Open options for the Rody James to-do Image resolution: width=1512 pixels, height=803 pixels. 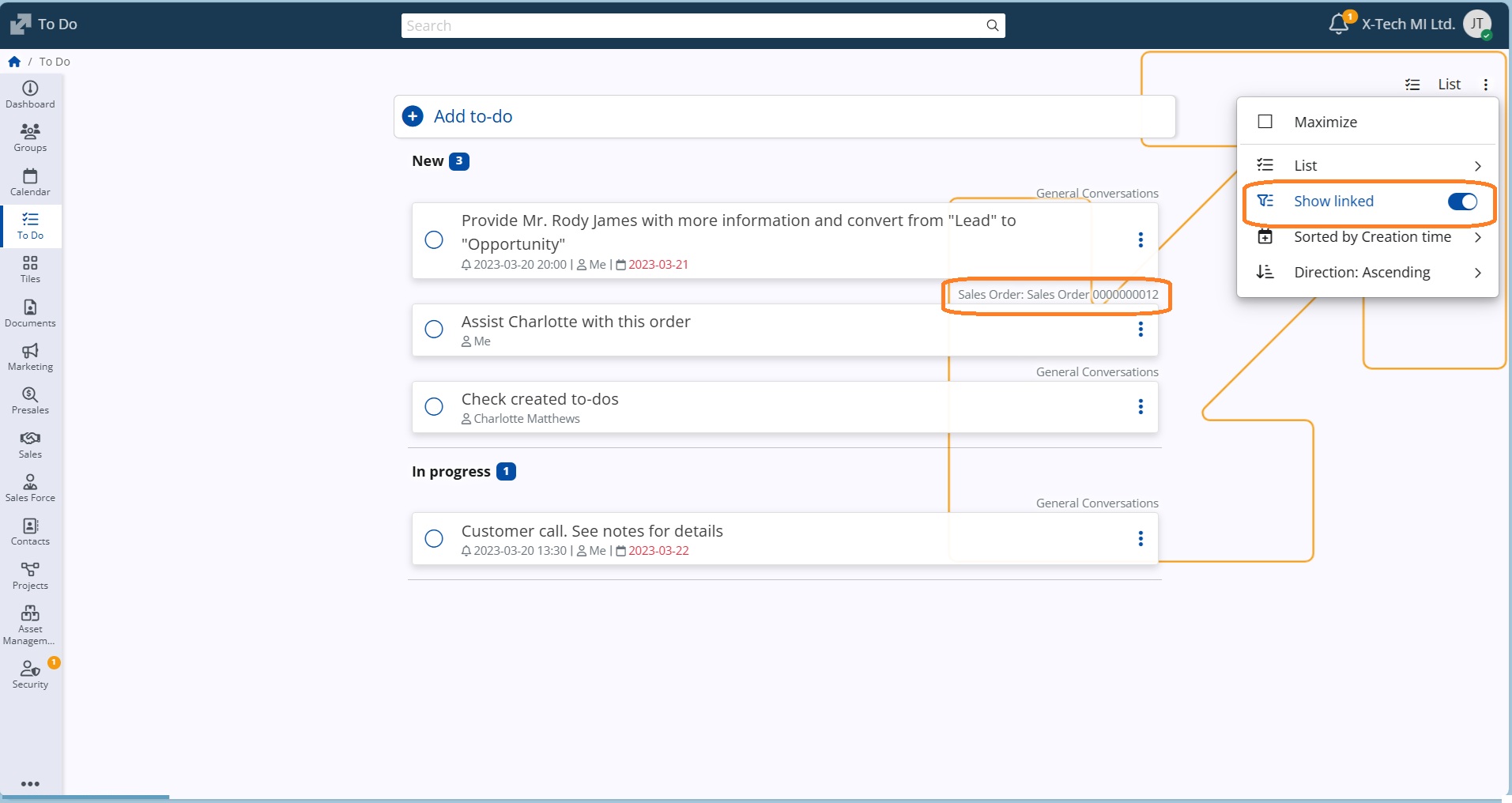(x=1141, y=239)
